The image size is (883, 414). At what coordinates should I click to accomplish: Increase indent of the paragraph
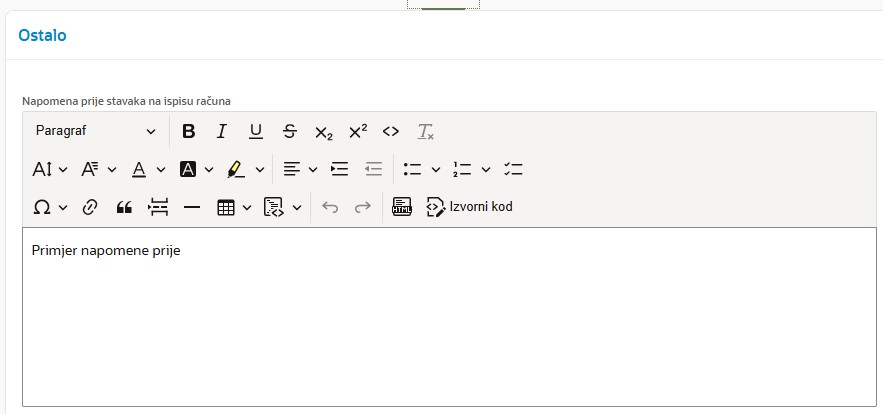point(340,169)
